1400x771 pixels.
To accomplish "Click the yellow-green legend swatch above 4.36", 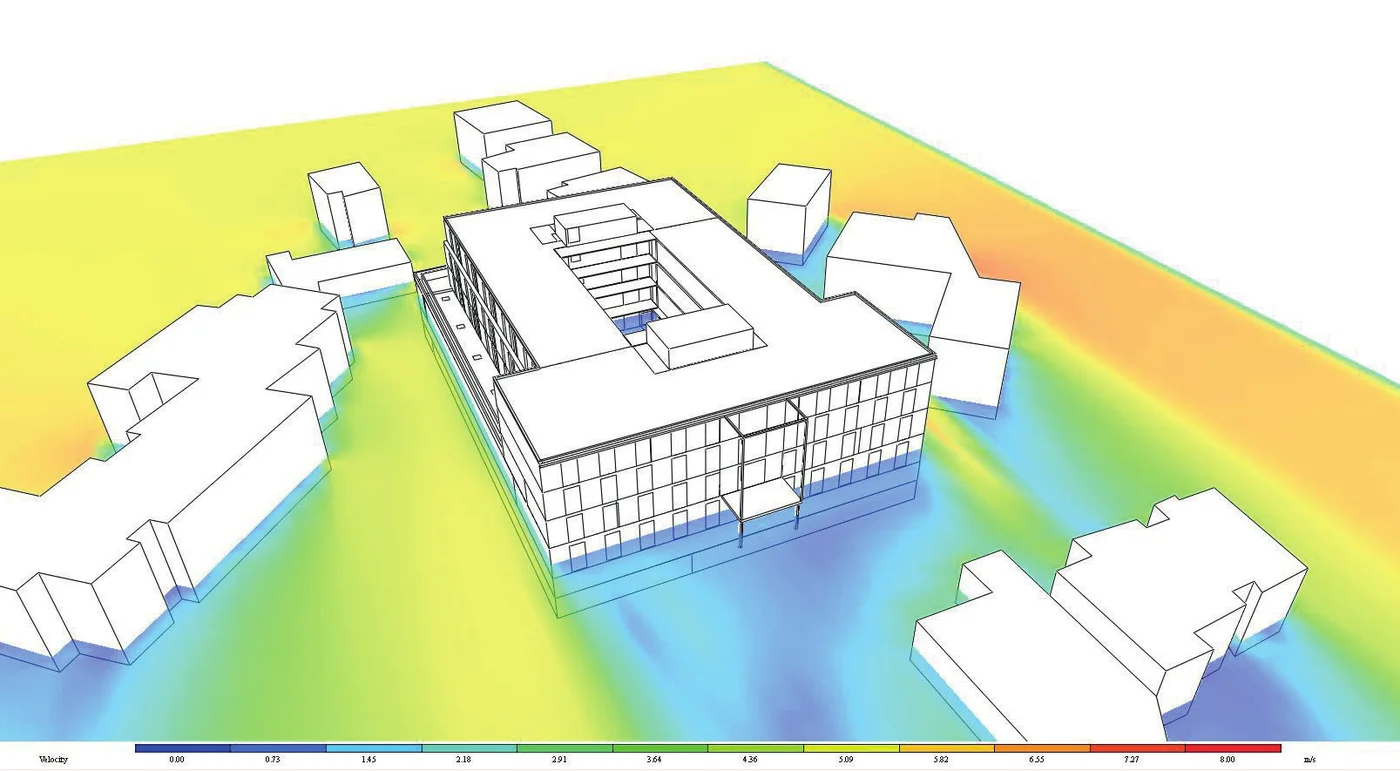I will (755, 747).
